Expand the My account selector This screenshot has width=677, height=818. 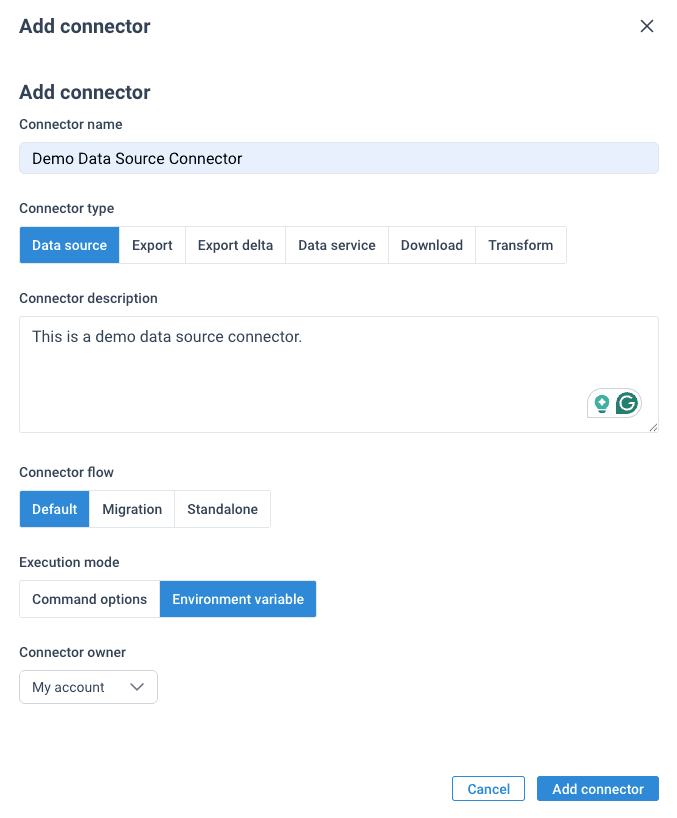point(137,687)
